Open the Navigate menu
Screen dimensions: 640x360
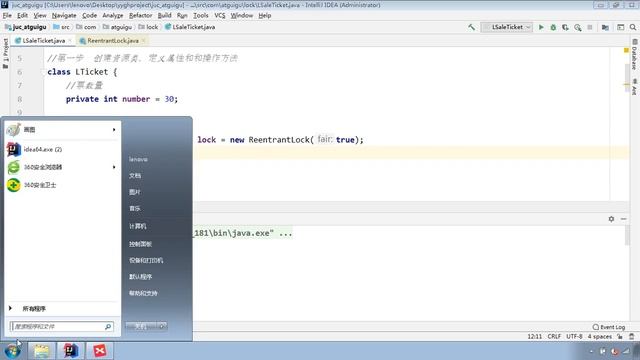tap(64, 16)
